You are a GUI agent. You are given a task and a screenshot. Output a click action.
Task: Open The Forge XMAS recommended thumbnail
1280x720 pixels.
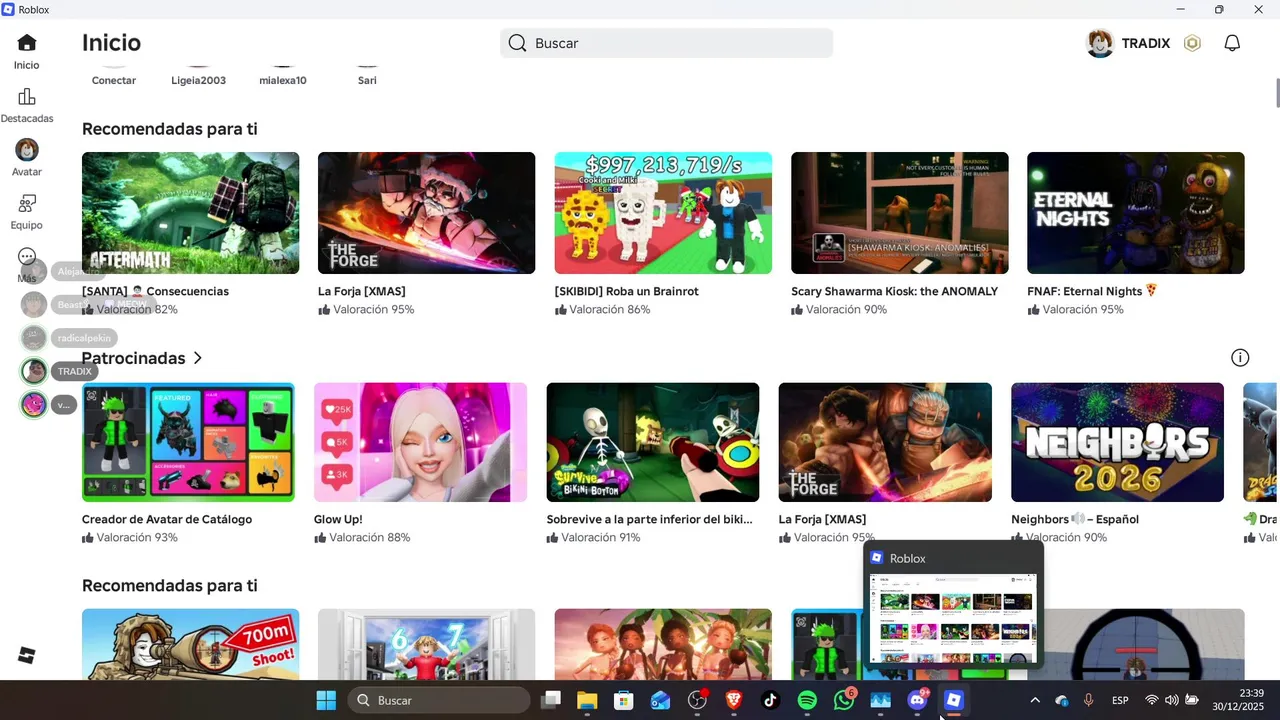pos(426,213)
